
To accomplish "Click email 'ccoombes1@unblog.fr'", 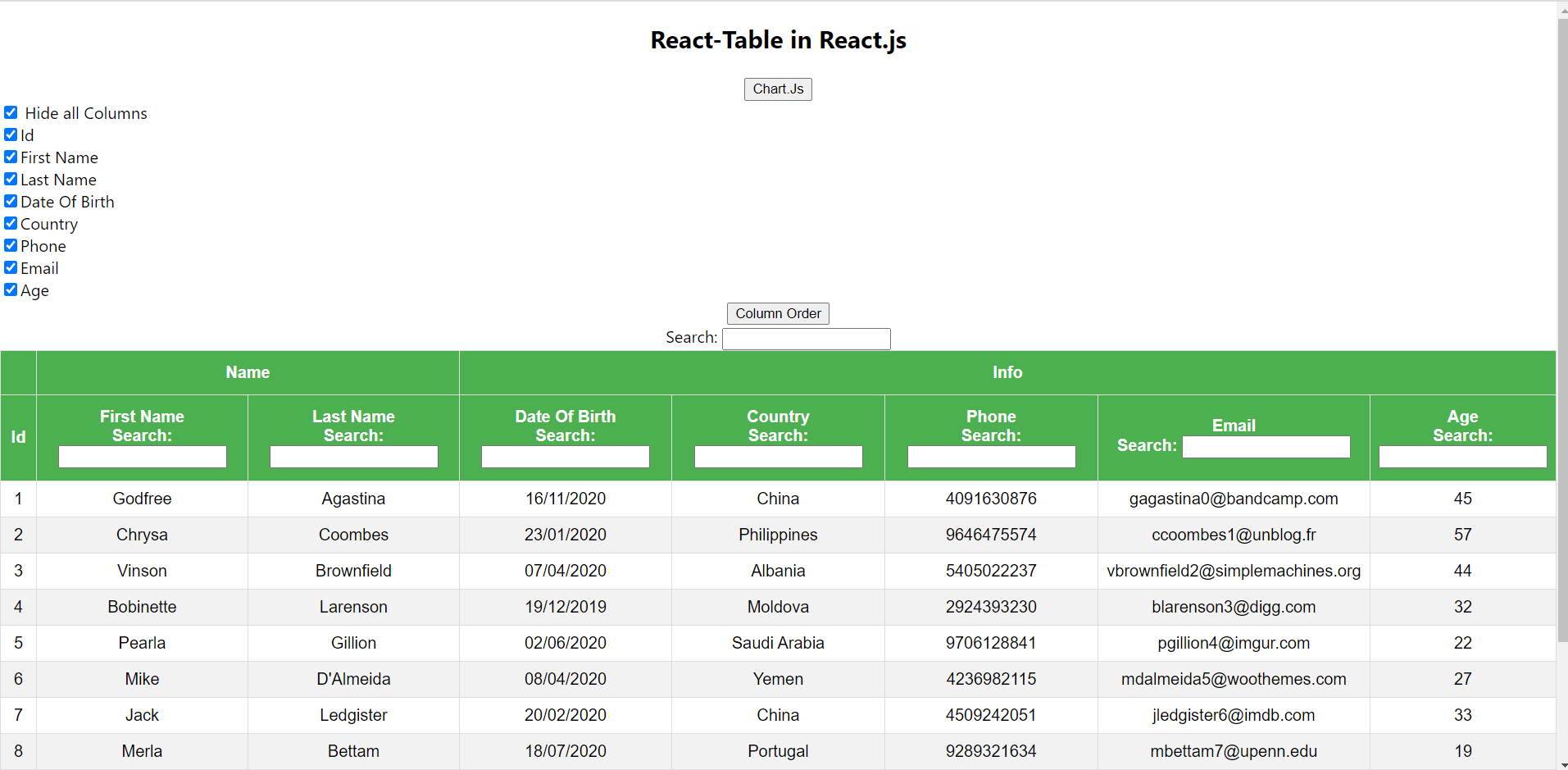I will click(1234, 535).
